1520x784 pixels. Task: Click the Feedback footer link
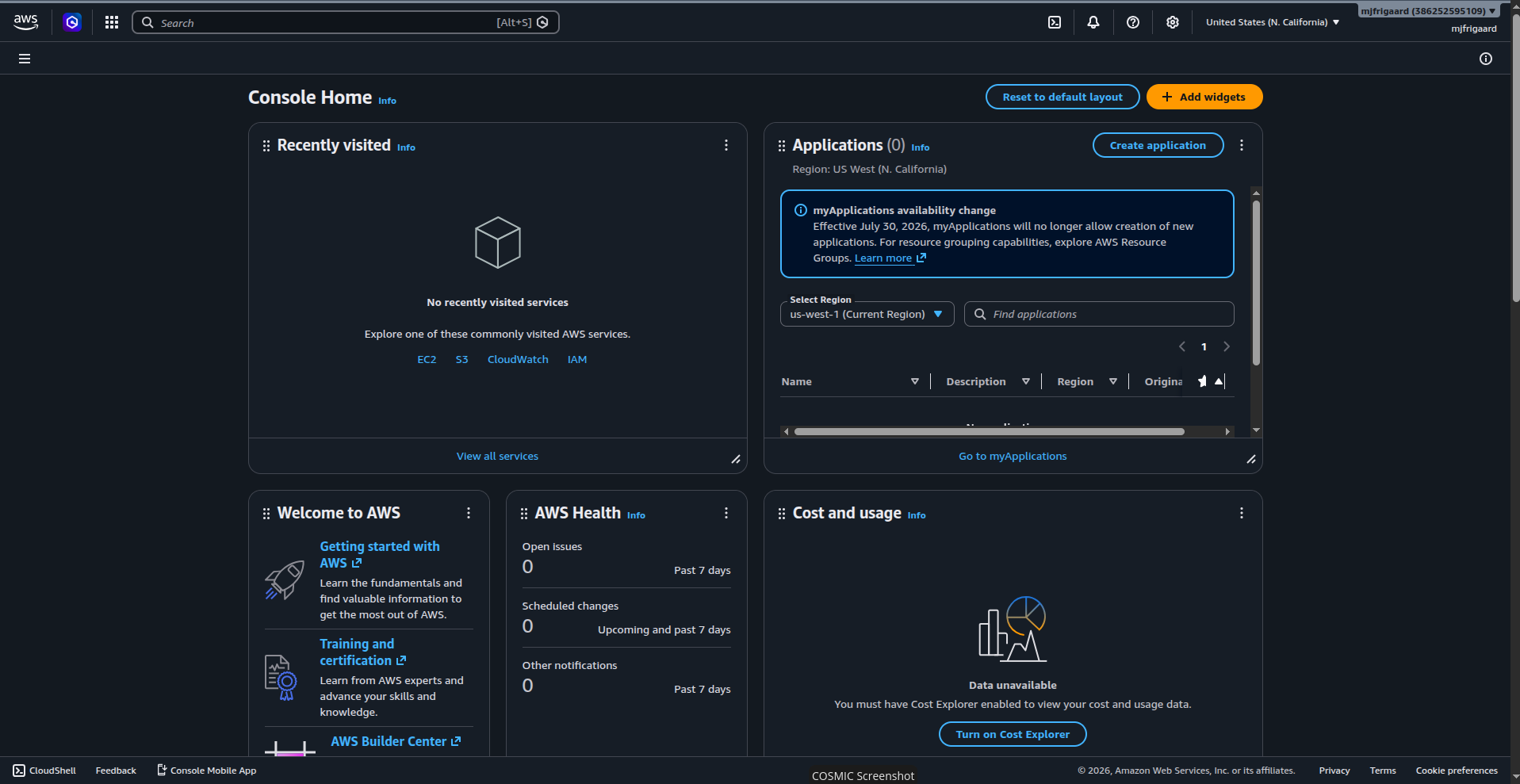(116, 771)
